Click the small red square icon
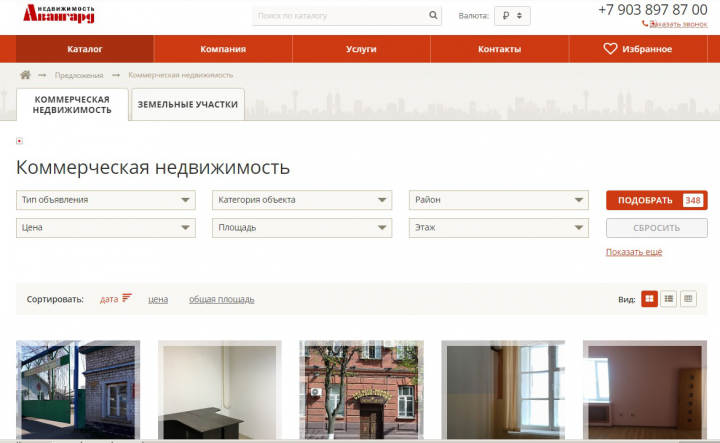 pyautogui.click(x=19, y=141)
